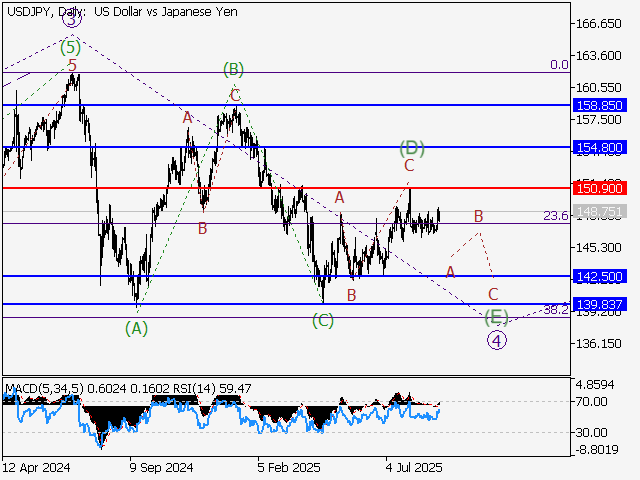This screenshot has width=640, height=480.
Task: Select the 4 Jul 2025 date marker
Action: [414, 466]
